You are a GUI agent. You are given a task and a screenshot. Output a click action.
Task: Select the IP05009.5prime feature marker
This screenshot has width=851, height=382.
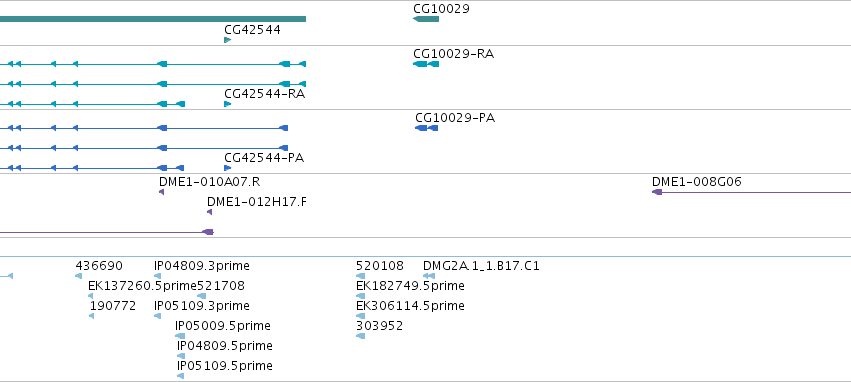180,336
